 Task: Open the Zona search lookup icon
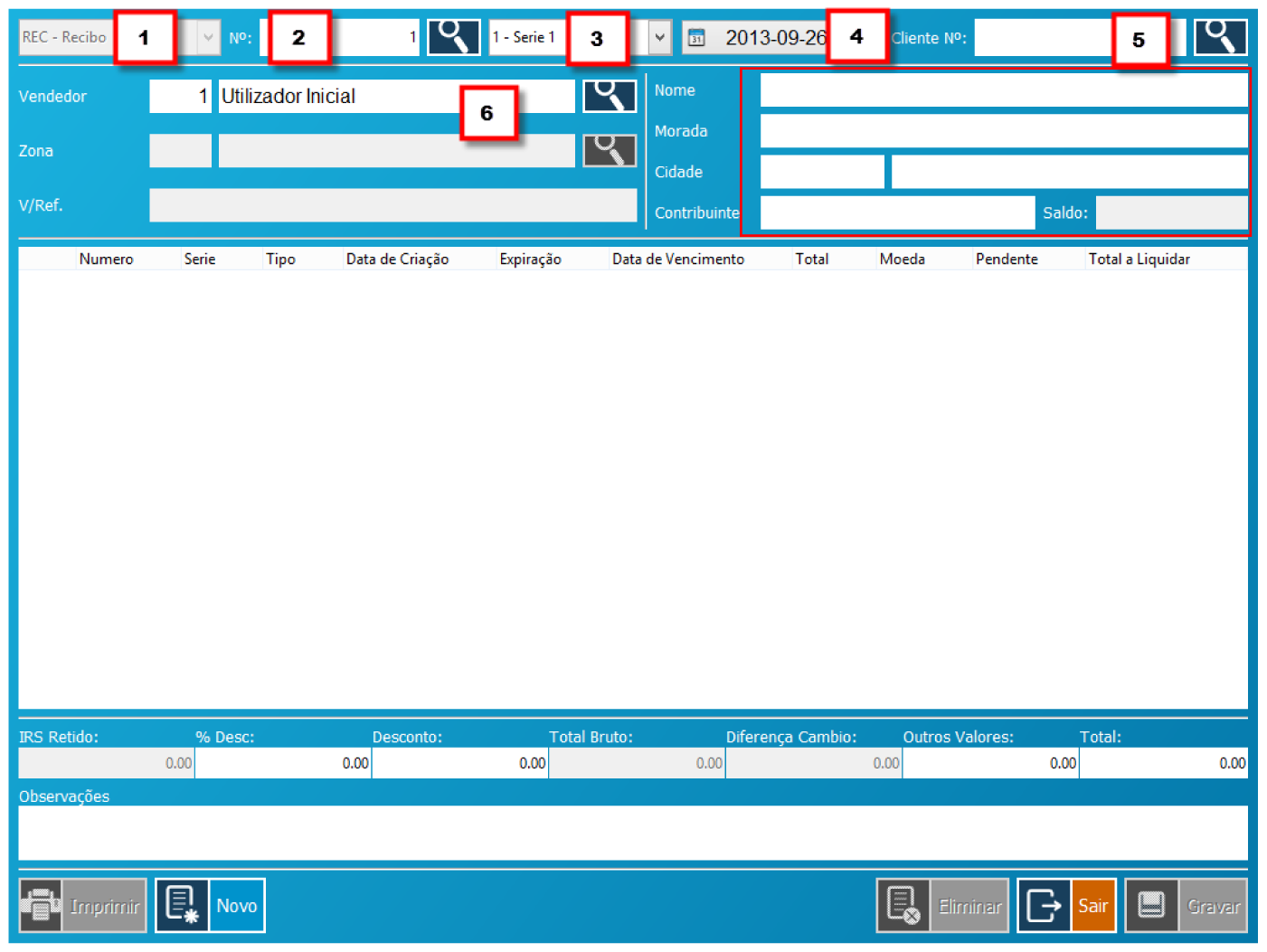pyautogui.click(x=609, y=151)
